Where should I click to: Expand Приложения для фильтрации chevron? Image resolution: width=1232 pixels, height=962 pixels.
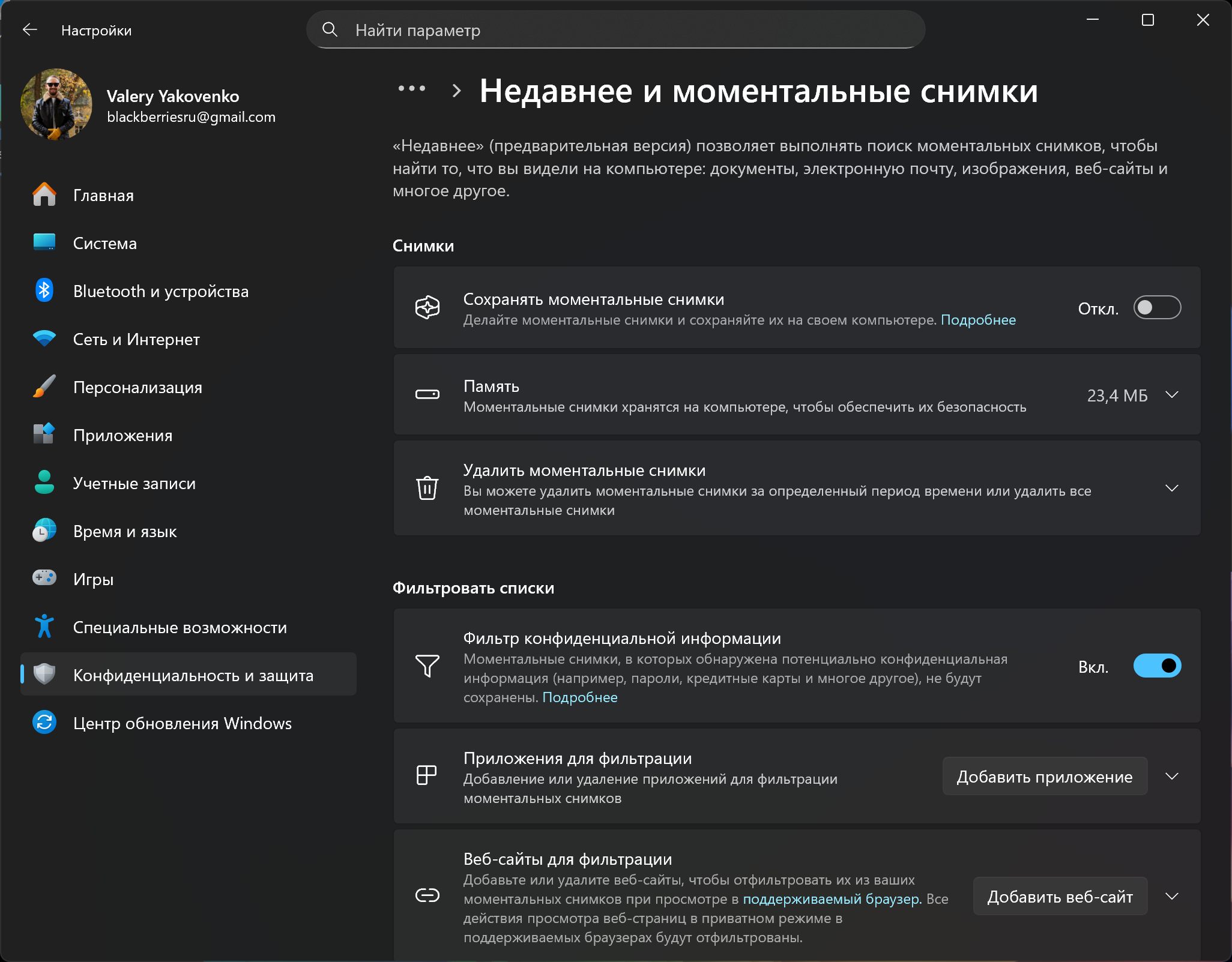[1171, 777]
